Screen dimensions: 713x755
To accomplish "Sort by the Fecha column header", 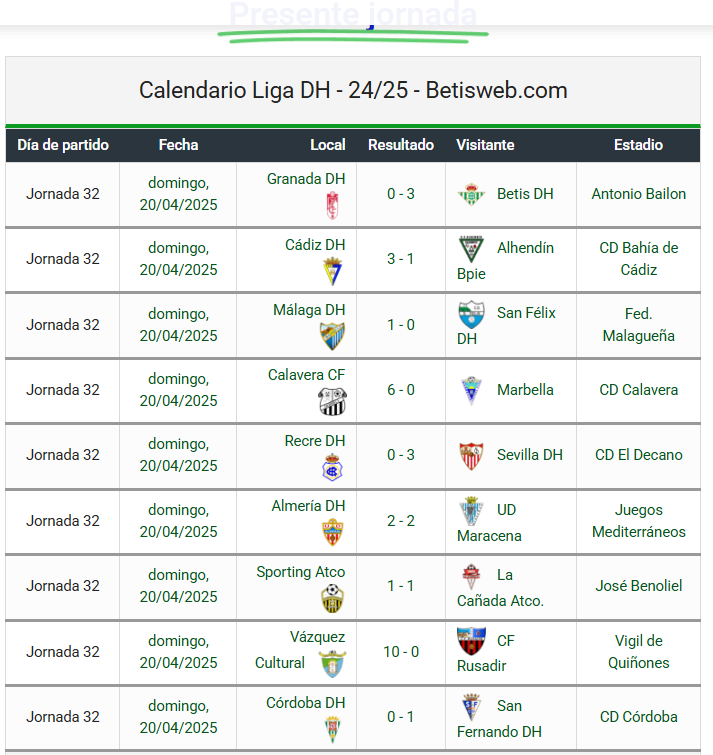I will (x=178, y=145).
